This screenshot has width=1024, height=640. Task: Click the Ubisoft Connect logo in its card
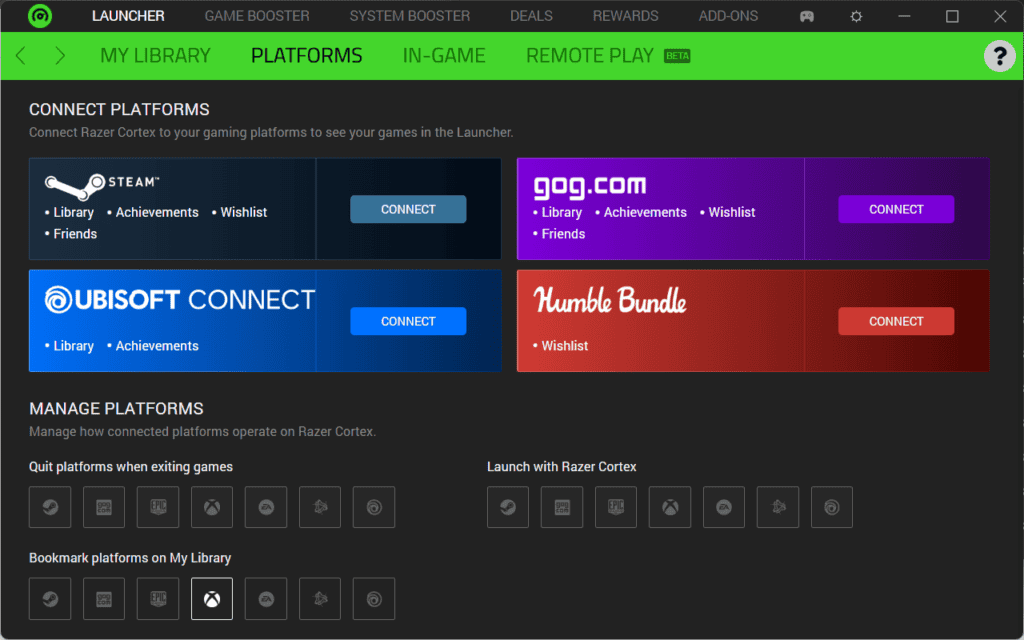coord(180,300)
